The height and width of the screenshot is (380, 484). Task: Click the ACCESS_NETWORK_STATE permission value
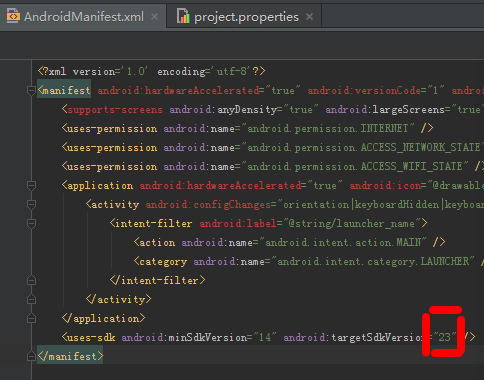click(363, 147)
